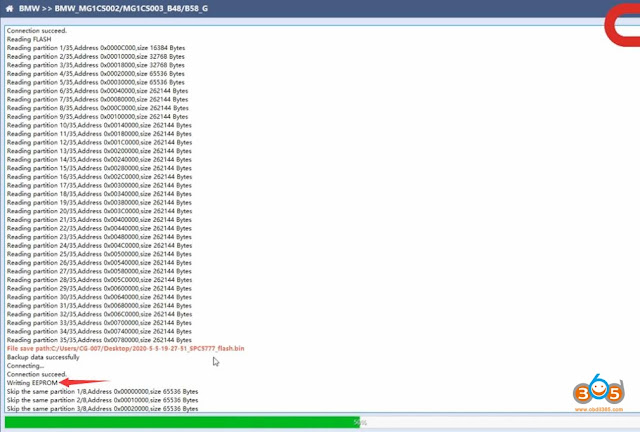Select log line 'Reading partition 35/35'
The height and width of the screenshot is (432, 640).
[99, 340]
